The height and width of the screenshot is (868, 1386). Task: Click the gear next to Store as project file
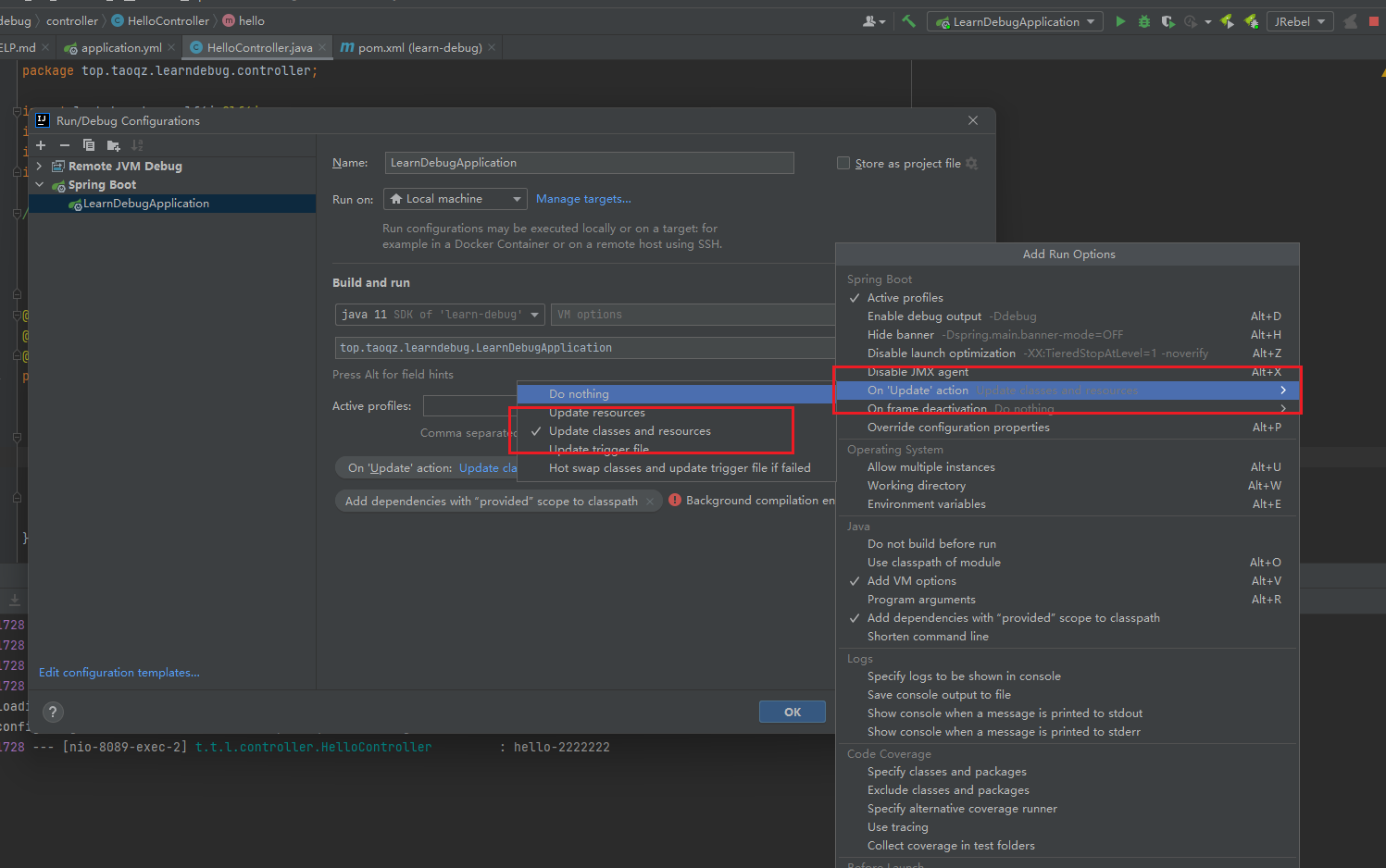[971, 163]
